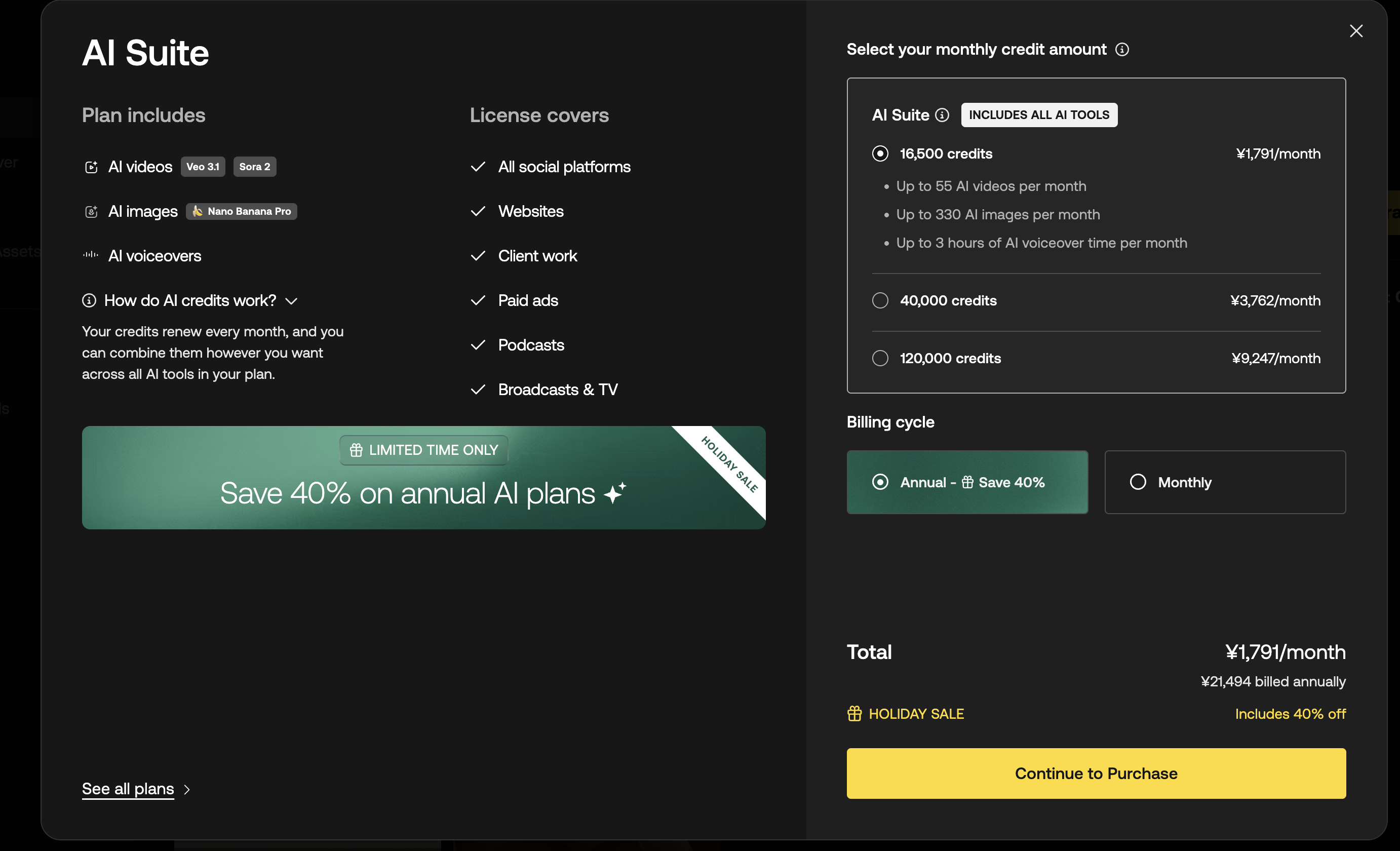Click the arrow next to See all plans

point(187,789)
